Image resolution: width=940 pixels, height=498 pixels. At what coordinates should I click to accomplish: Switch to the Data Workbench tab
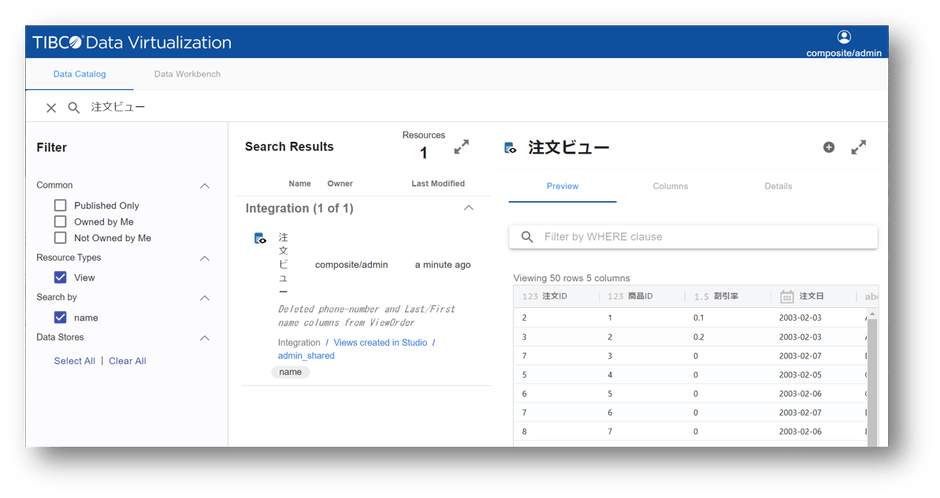click(x=187, y=74)
